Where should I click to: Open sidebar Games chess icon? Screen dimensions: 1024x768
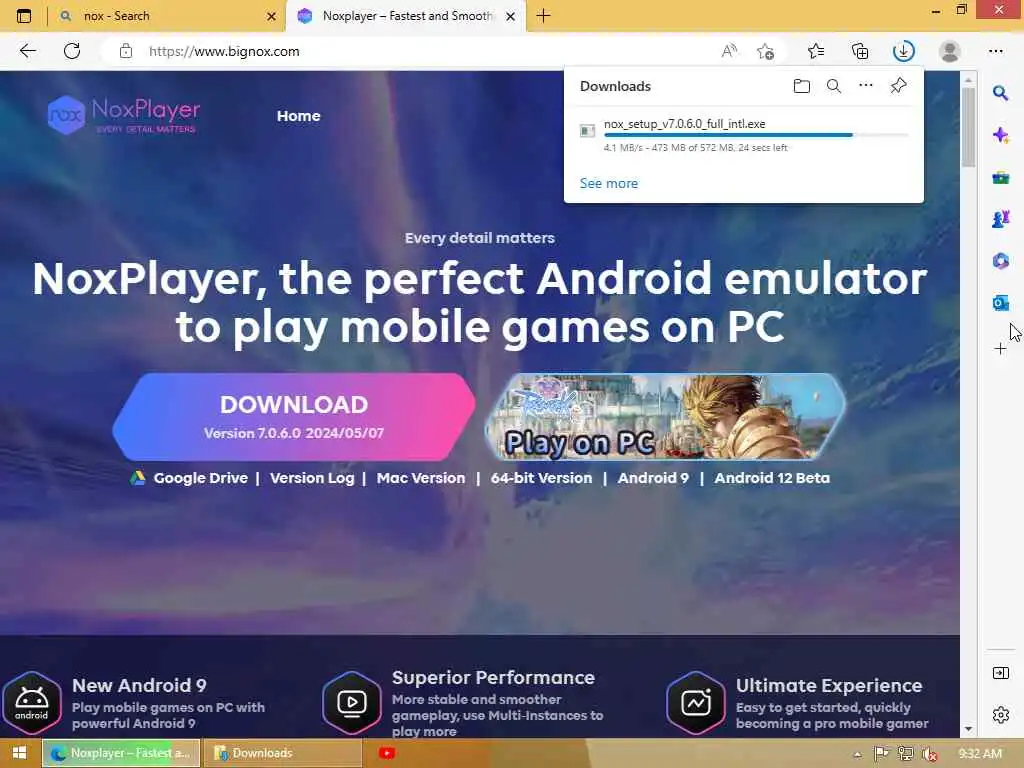(x=1000, y=219)
